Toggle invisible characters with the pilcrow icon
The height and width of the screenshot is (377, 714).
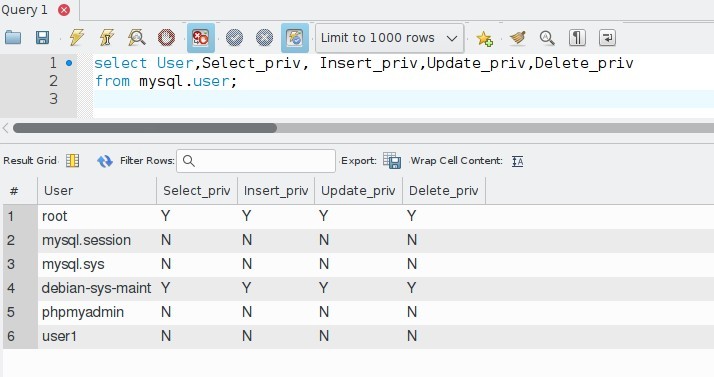tap(577, 38)
